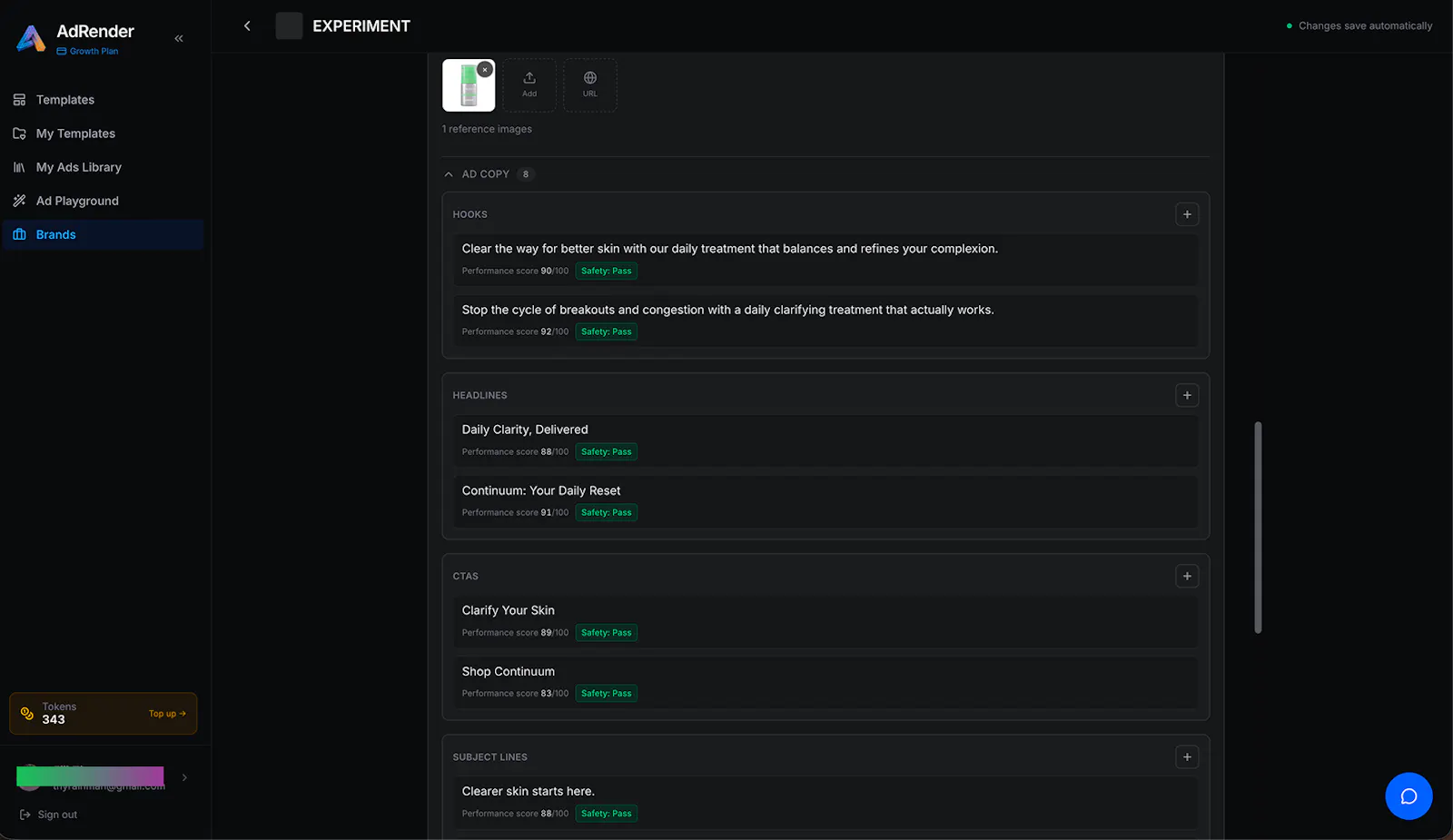Add a new CTA with the plus button
The image size is (1453, 840).
click(1187, 576)
